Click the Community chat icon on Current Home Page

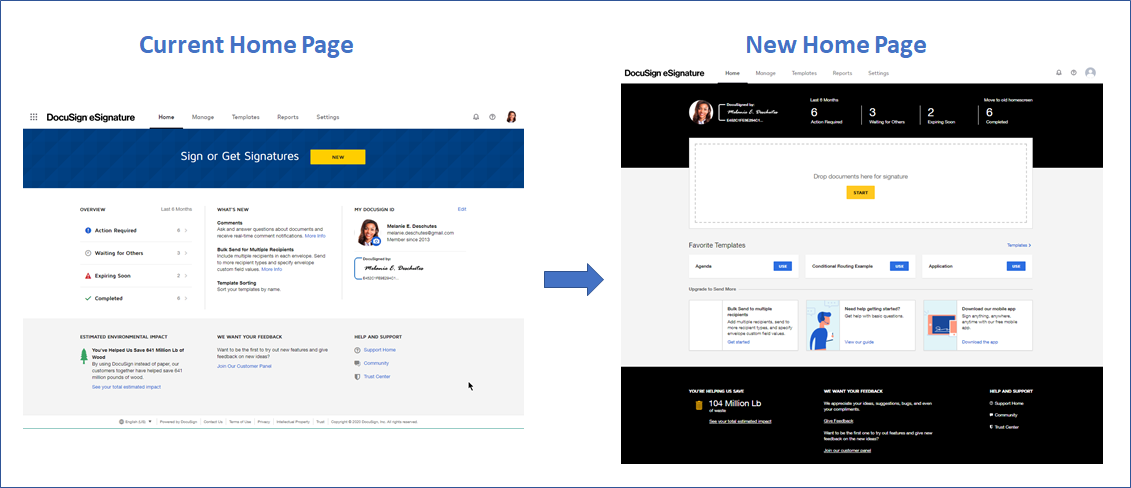358,363
